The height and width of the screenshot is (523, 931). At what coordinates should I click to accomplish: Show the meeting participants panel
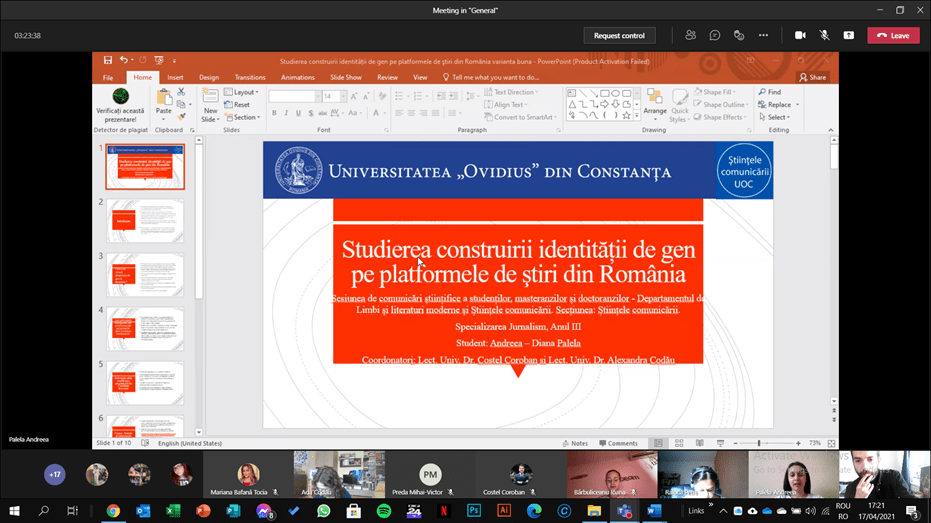[690, 35]
